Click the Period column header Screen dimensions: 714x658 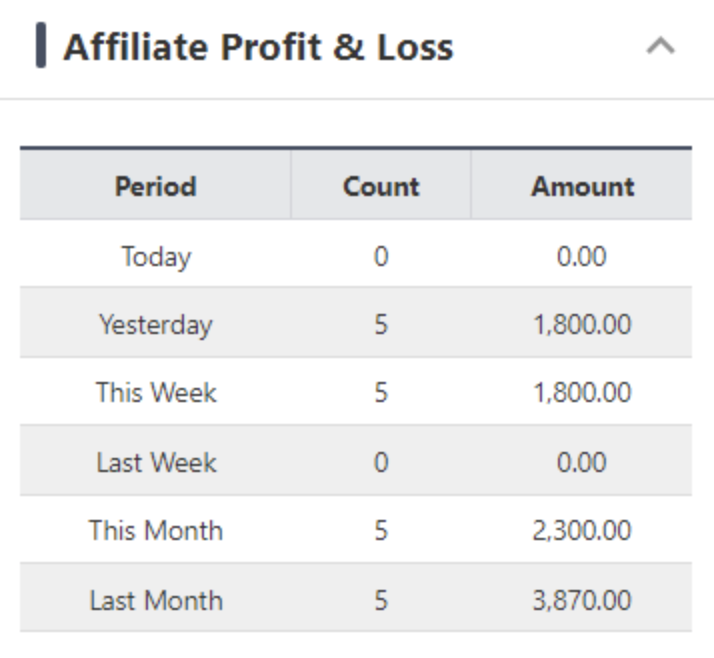[x=155, y=186]
